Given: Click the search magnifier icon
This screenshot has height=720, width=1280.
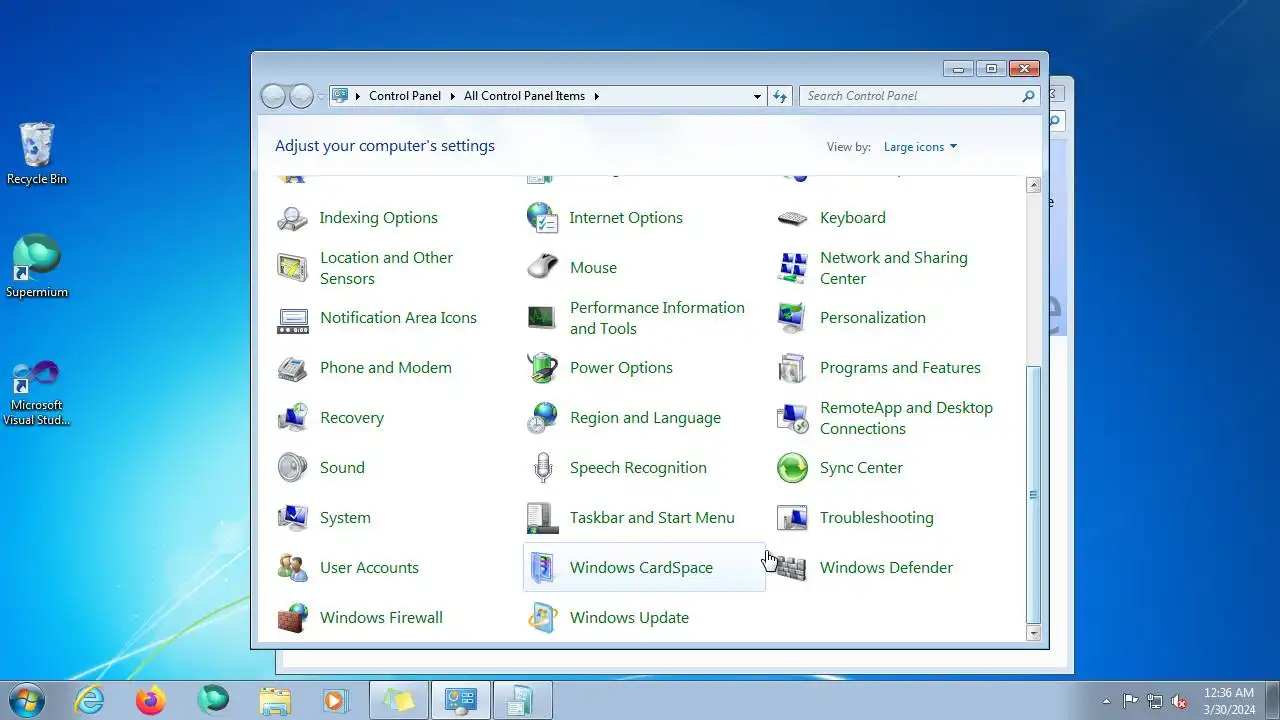Looking at the screenshot, I should (x=1028, y=96).
